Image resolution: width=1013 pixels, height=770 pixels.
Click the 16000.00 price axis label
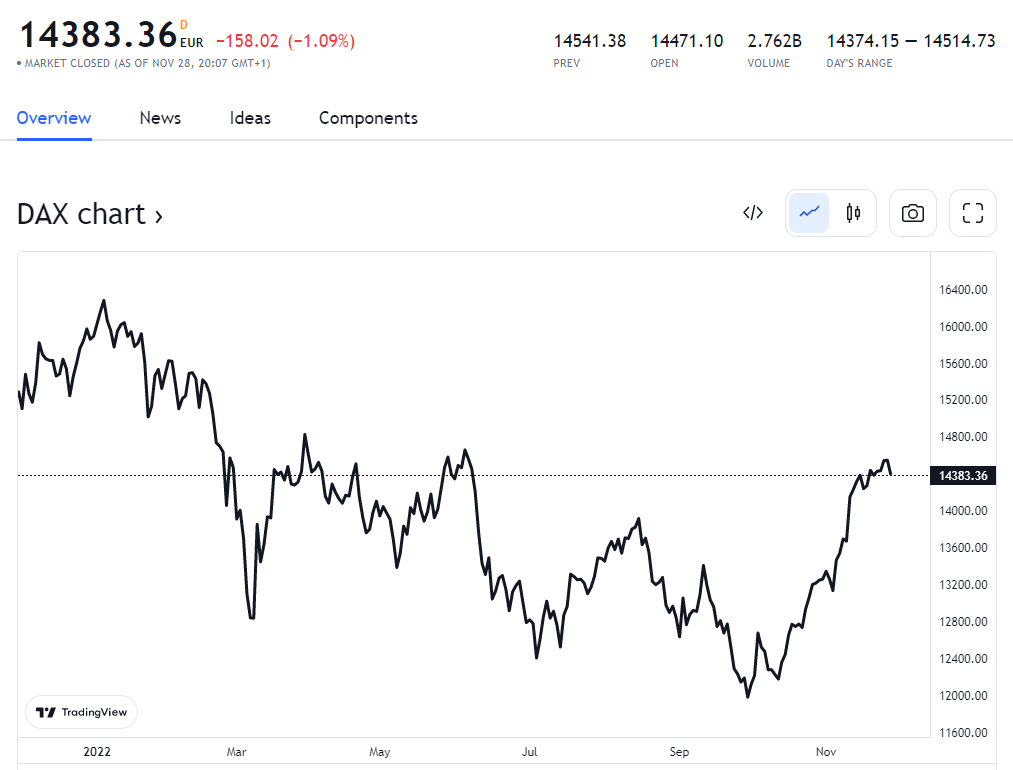coord(963,327)
